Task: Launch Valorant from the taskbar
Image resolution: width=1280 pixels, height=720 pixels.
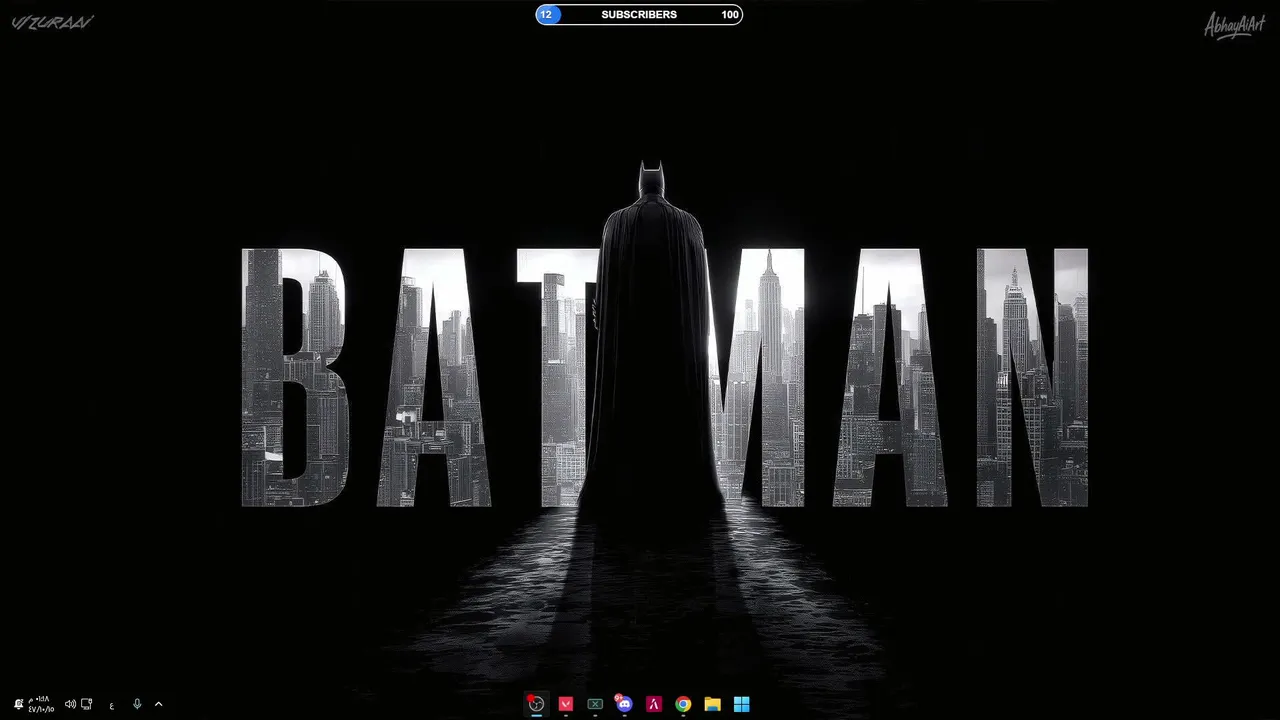Action: pos(566,704)
